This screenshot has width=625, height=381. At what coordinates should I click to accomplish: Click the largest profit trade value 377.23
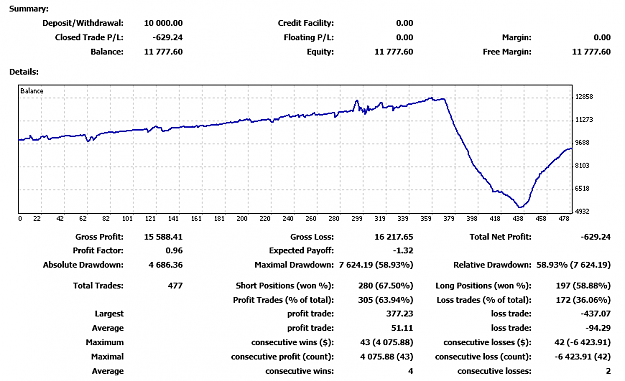(x=399, y=314)
